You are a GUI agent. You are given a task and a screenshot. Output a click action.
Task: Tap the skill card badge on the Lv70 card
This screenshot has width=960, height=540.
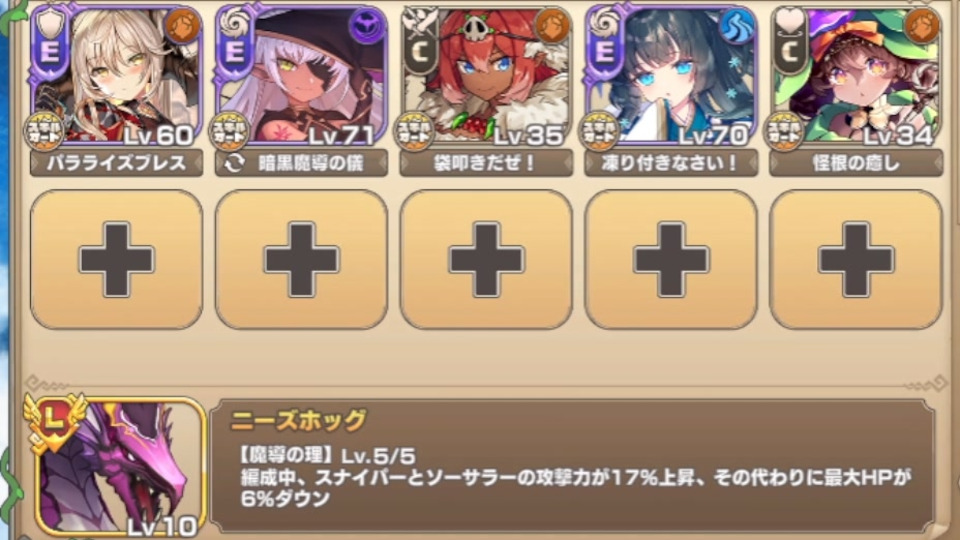pos(599,131)
